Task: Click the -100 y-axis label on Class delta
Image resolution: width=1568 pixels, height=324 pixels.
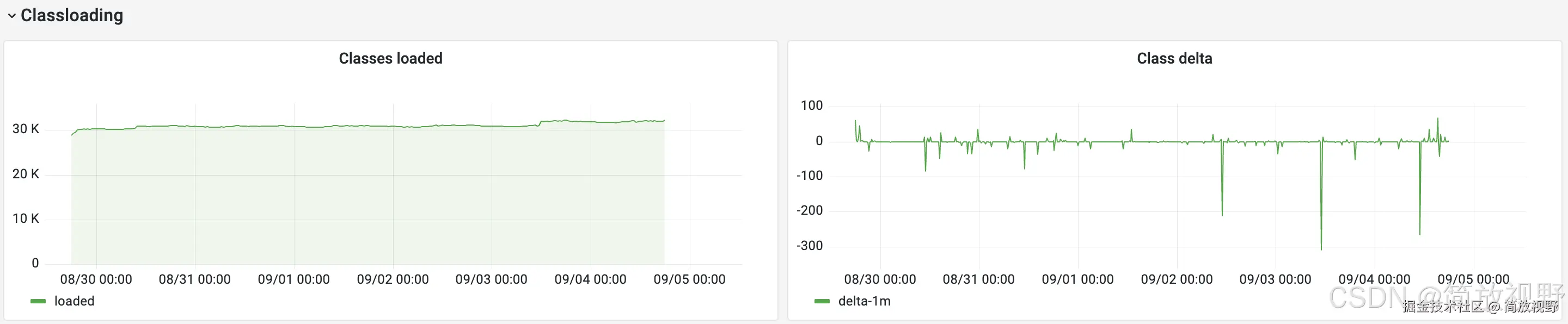Action: pyautogui.click(x=810, y=176)
